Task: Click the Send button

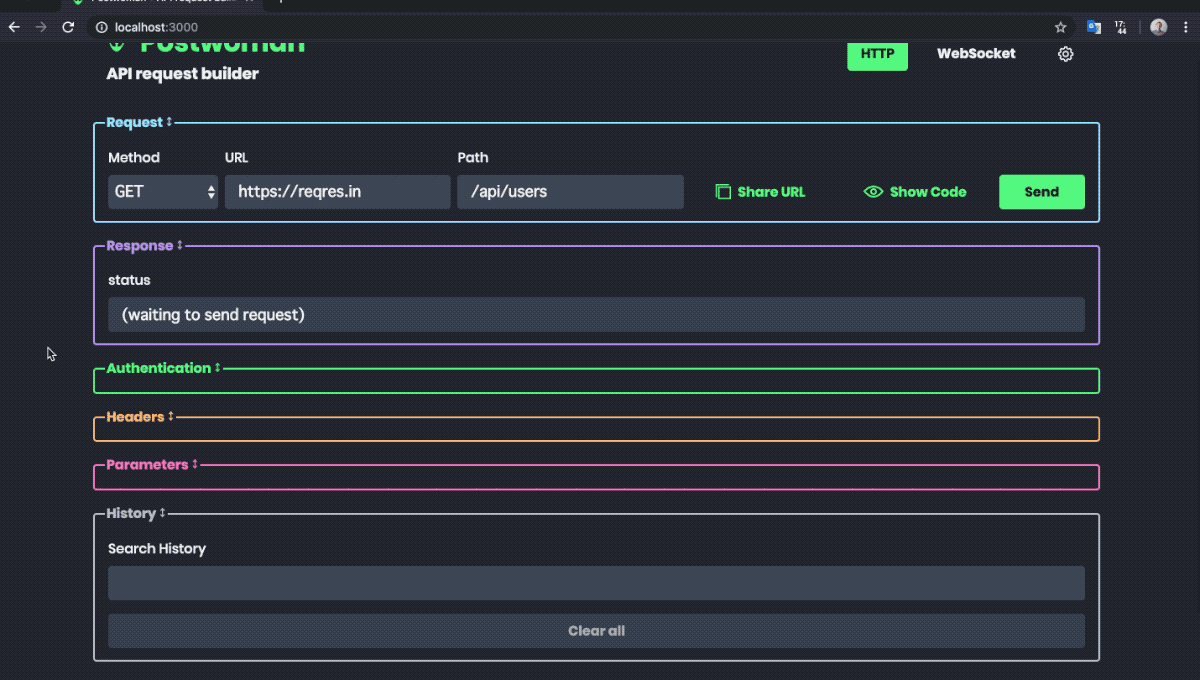Action: coord(1041,192)
